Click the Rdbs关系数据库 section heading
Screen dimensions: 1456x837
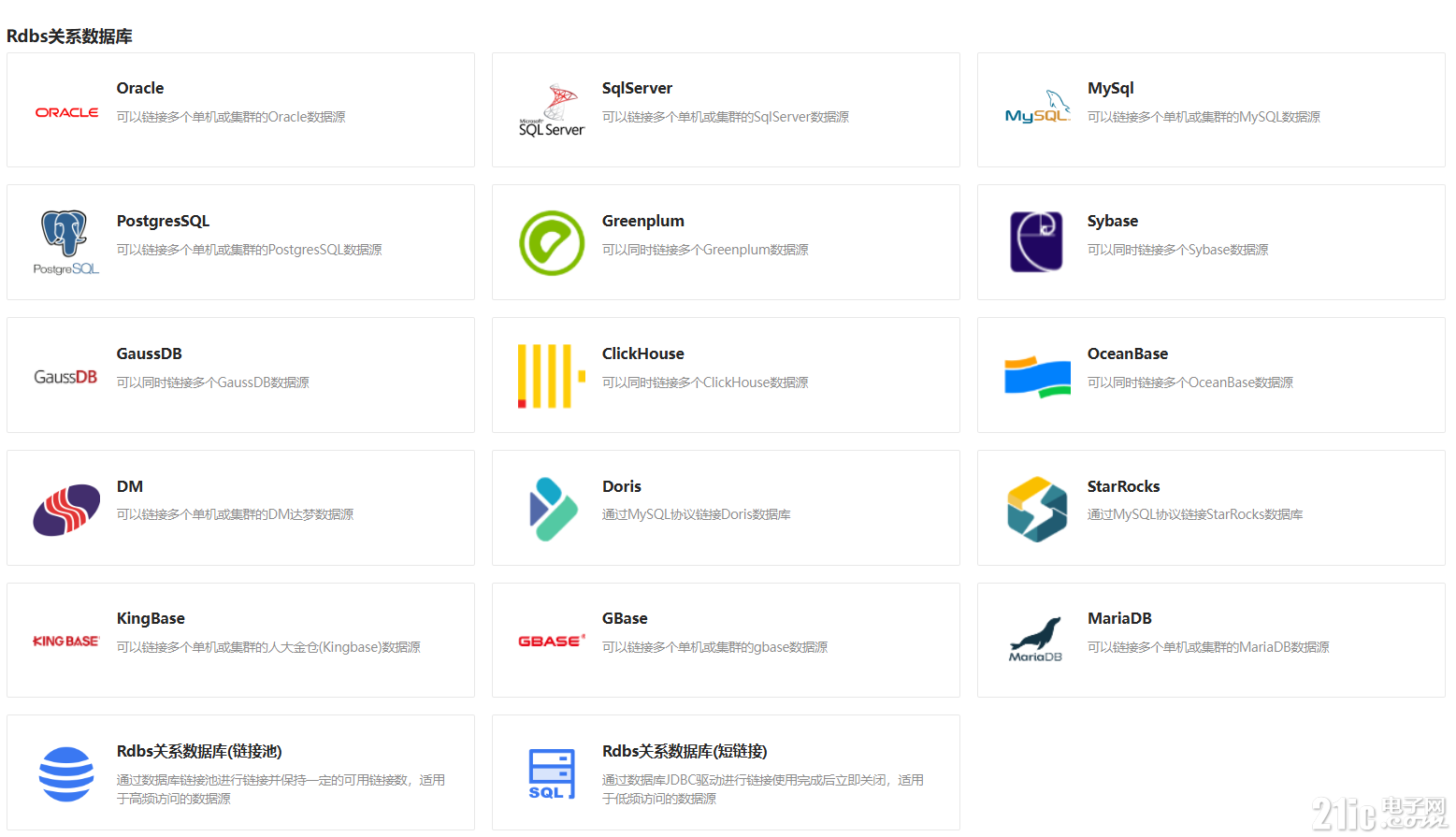pos(69,36)
